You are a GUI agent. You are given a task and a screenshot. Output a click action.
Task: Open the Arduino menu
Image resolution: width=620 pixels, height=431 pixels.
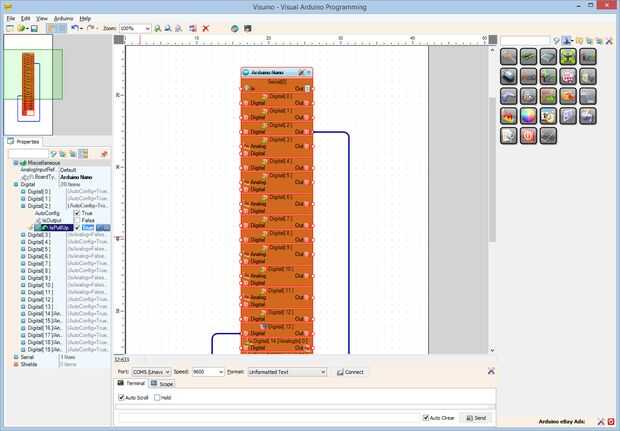click(x=63, y=19)
